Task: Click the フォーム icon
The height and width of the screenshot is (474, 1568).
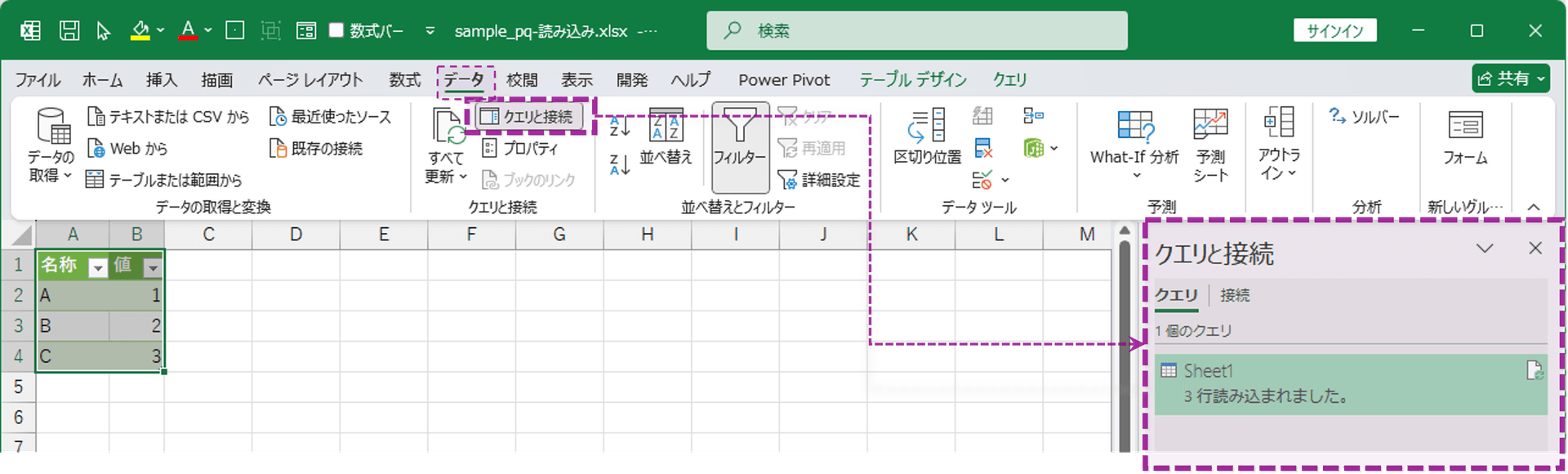Action: (1465, 138)
